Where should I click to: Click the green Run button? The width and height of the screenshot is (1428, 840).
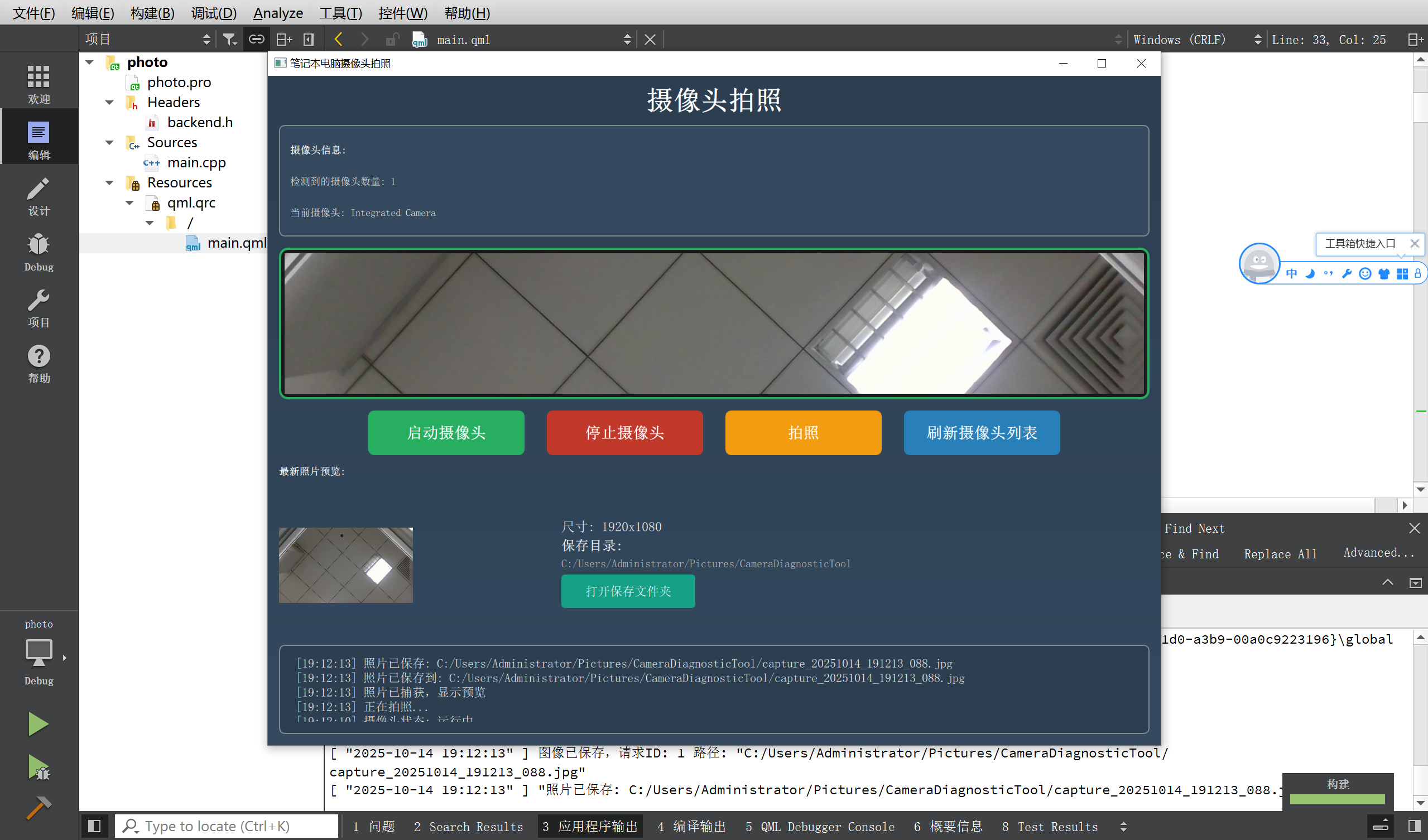tap(38, 724)
